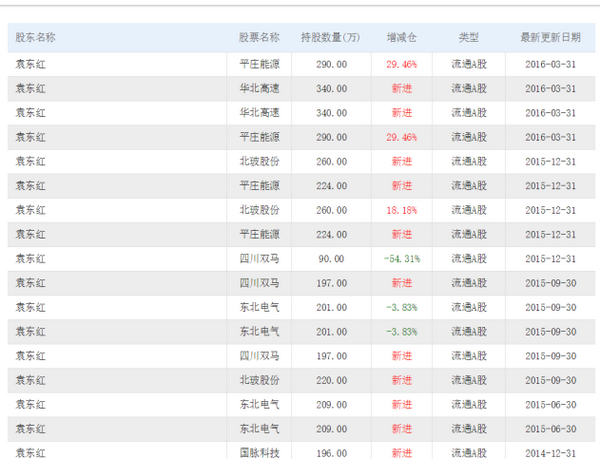Open 华北高速 in the gray-shaded row
Viewport: 600px width, 459px height.
pyautogui.click(x=259, y=88)
